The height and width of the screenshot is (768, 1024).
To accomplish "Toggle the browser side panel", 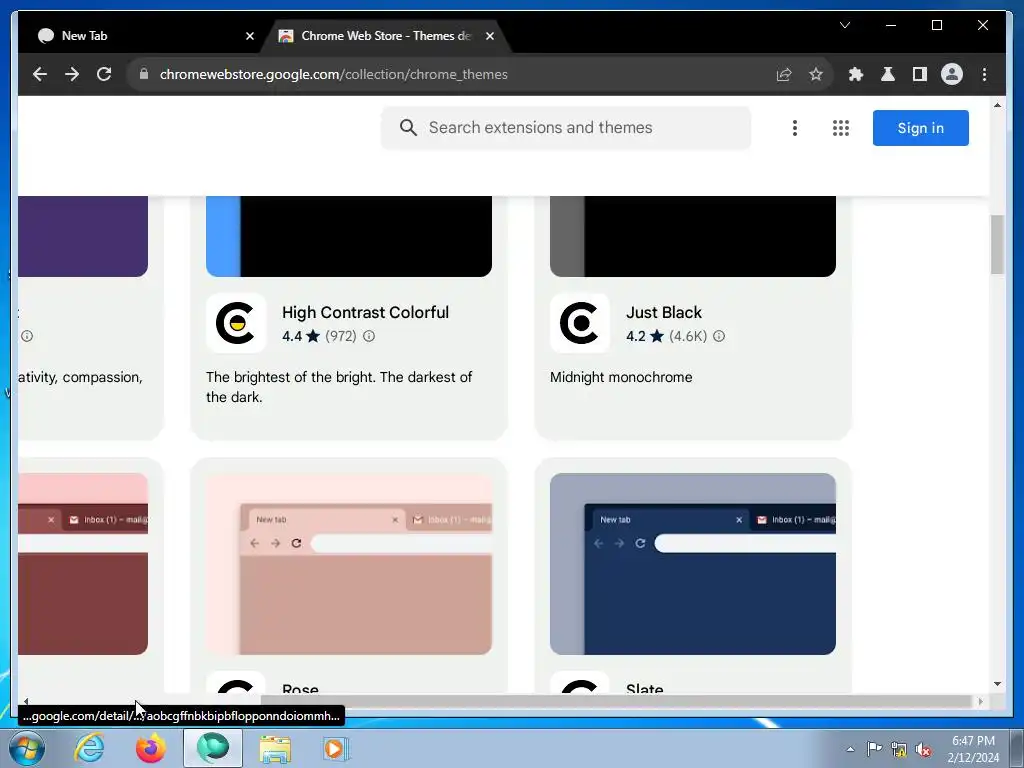I will (x=920, y=74).
